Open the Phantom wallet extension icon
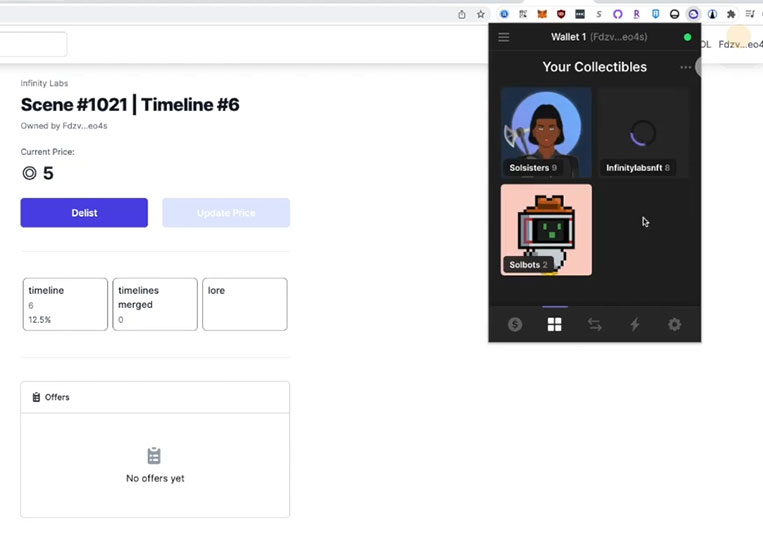This screenshot has height=541, width=763. 693,15
